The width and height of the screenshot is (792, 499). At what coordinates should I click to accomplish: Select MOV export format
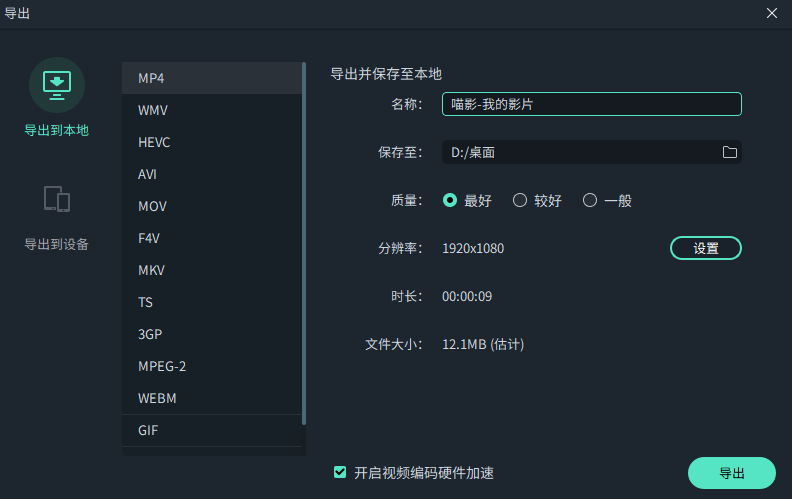(x=212, y=206)
